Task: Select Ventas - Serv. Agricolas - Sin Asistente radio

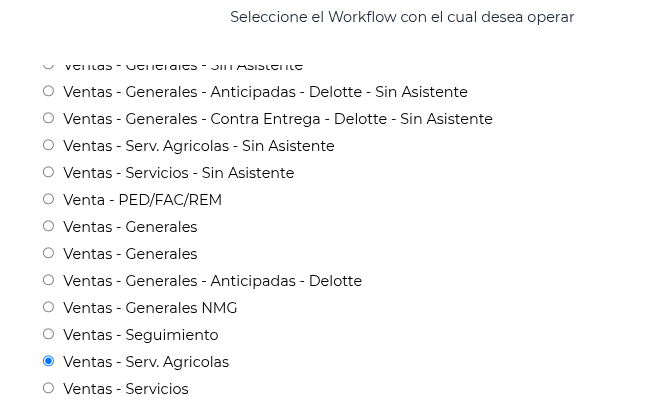Action: 48,145
